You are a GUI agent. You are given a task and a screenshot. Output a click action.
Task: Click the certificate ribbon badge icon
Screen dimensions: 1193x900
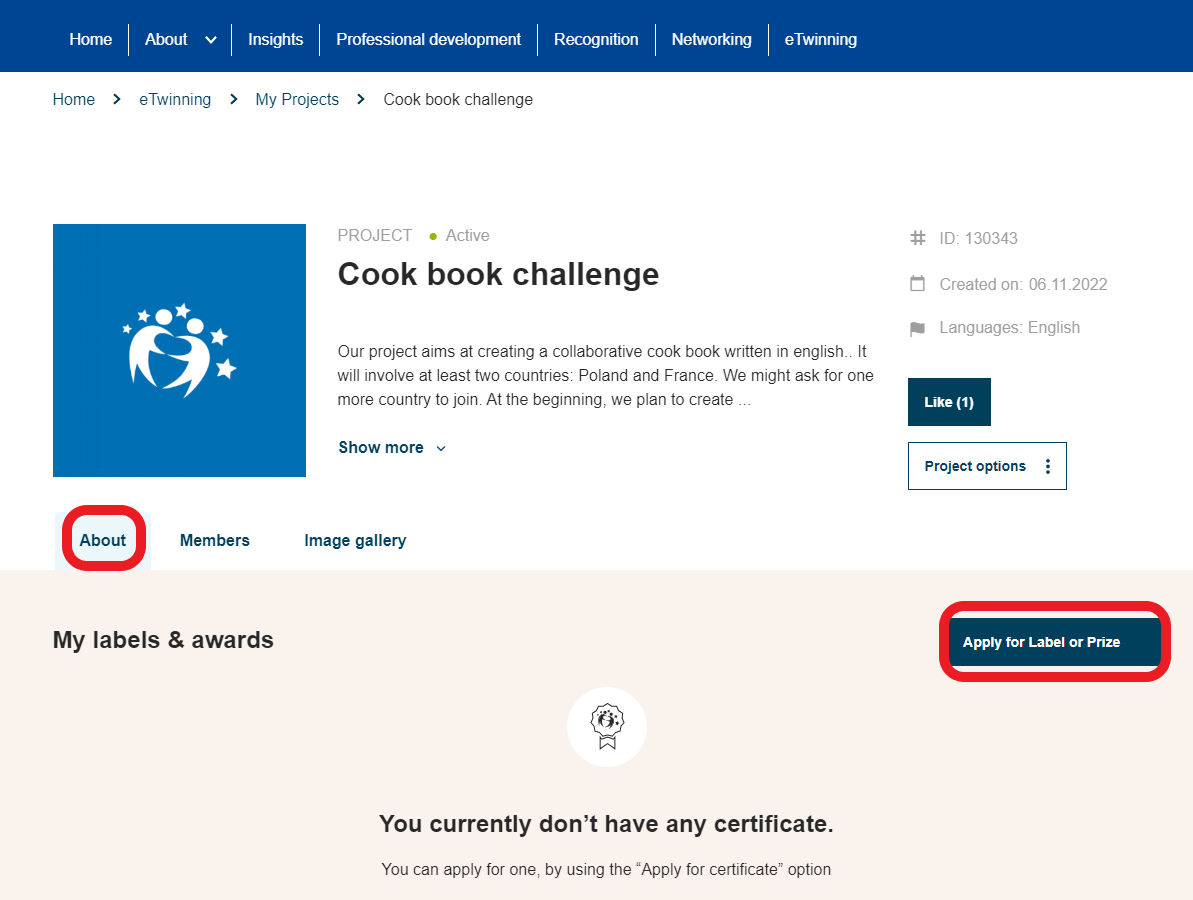pyautogui.click(x=607, y=727)
